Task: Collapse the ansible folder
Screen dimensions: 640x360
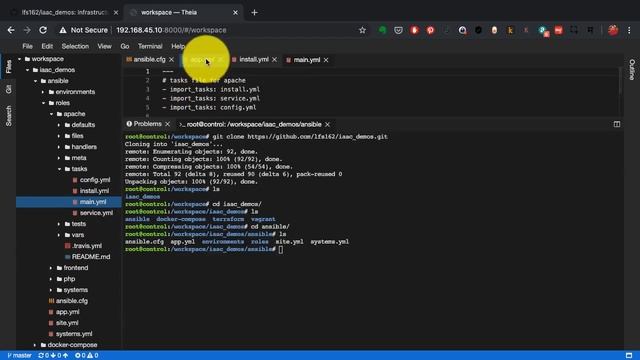Action: pos(36,81)
